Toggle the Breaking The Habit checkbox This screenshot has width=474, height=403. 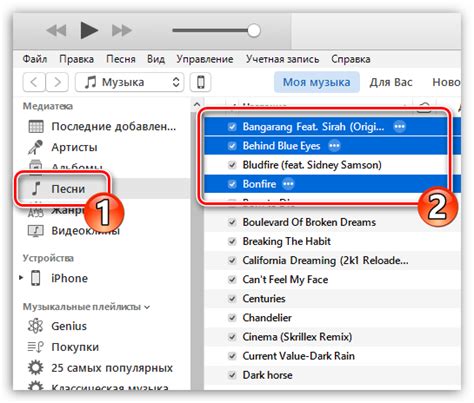click(x=232, y=241)
